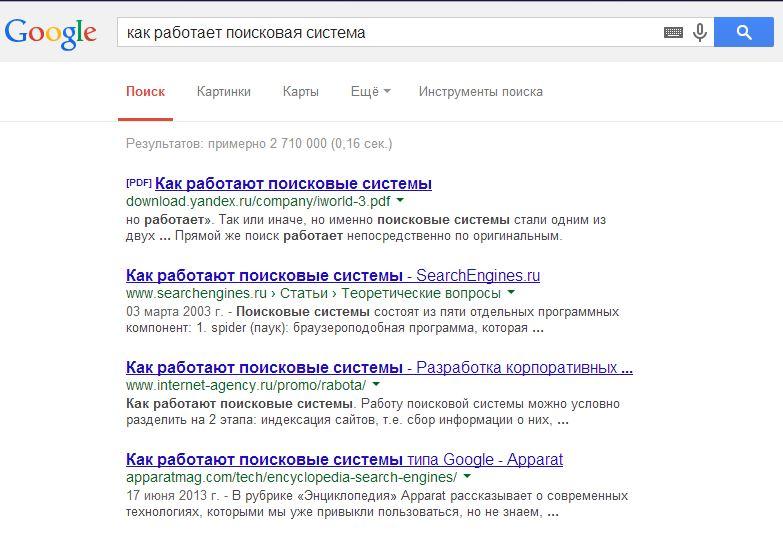Click the download.yandex.ru/company/iworld-3.pdf URL text
783x537 pixels.
pos(258,201)
